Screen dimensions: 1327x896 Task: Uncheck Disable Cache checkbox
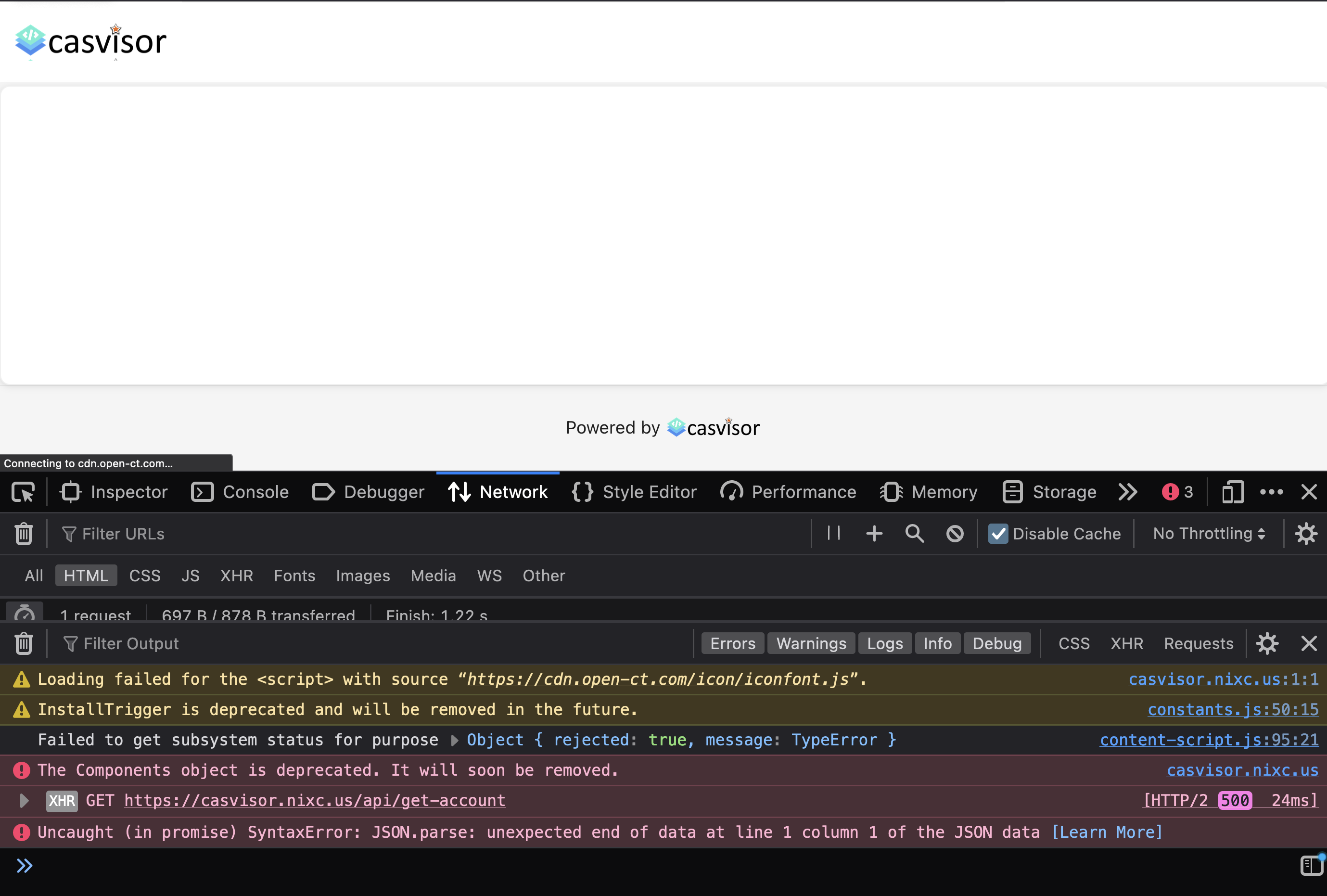tap(998, 533)
